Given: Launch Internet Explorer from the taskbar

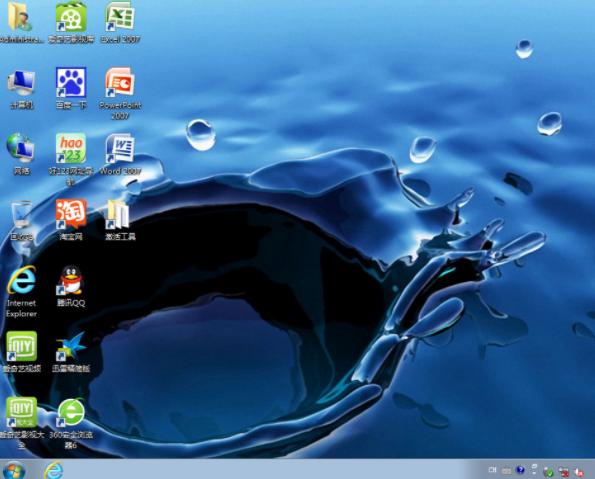Looking at the screenshot, I should point(54,470).
